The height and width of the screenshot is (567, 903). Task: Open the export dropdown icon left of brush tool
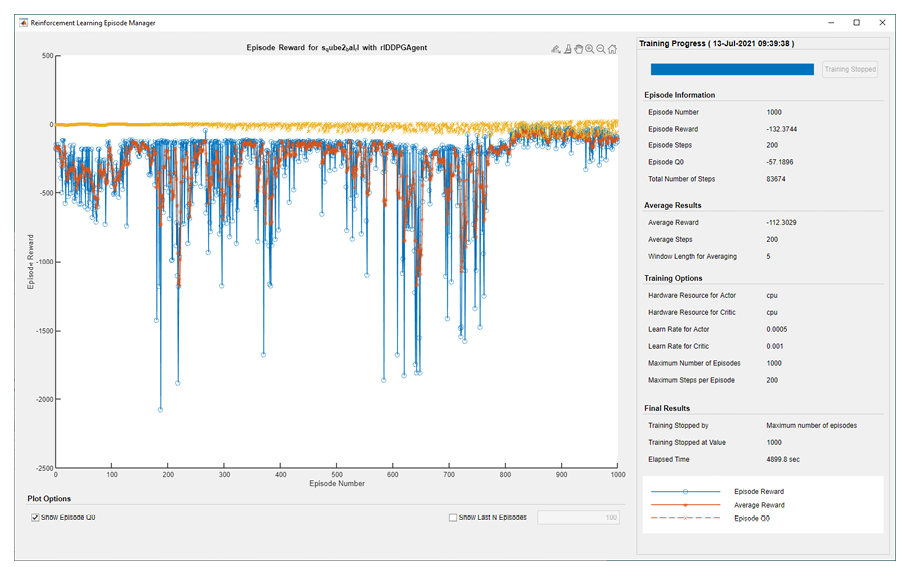pyautogui.click(x=555, y=48)
